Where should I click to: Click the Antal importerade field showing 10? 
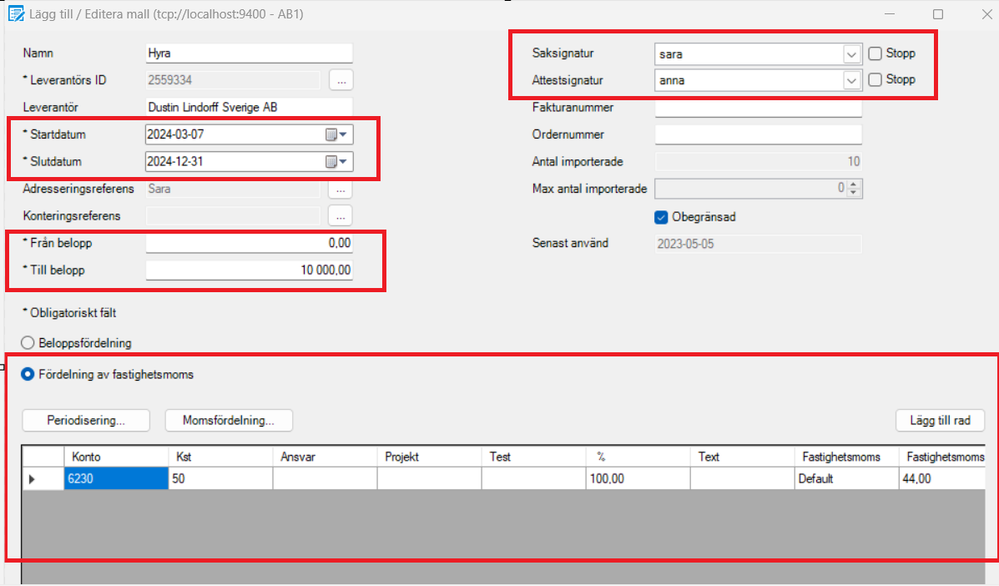click(x=758, y=162)
